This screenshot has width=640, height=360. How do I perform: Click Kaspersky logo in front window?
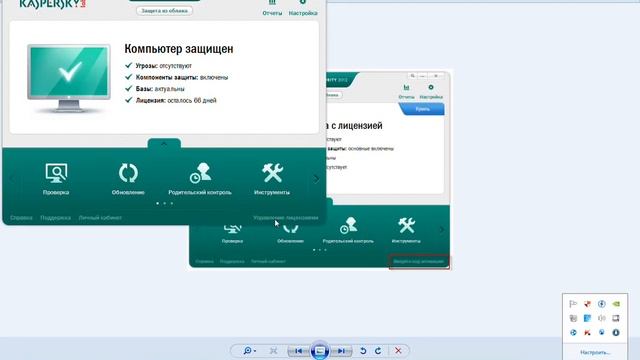click(53, 4)
